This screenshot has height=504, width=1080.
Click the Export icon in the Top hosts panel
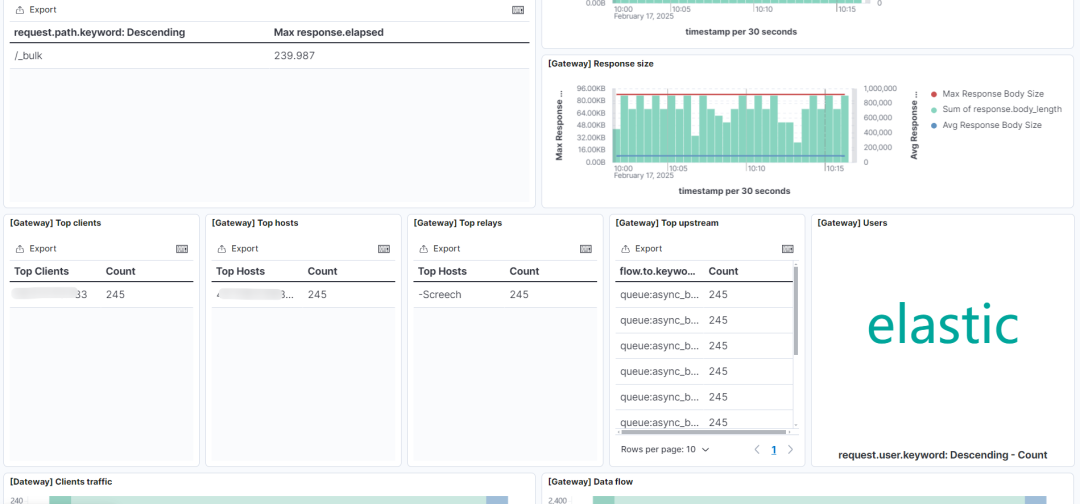point(222,249)
